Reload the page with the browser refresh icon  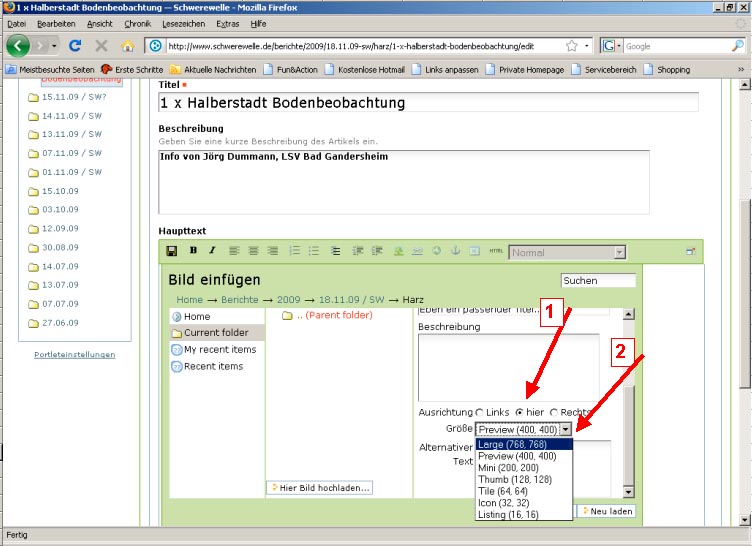[x=75, y=46]
